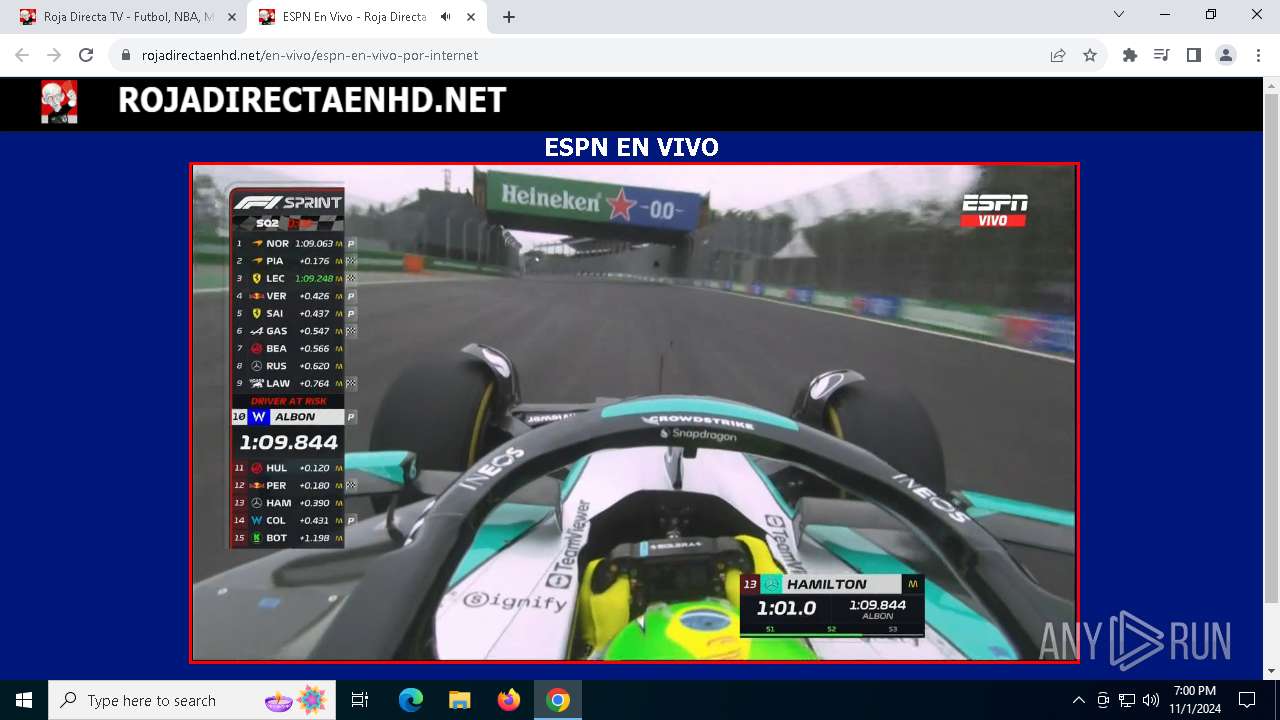Open the network status tray icon

tap(1127, 700)
